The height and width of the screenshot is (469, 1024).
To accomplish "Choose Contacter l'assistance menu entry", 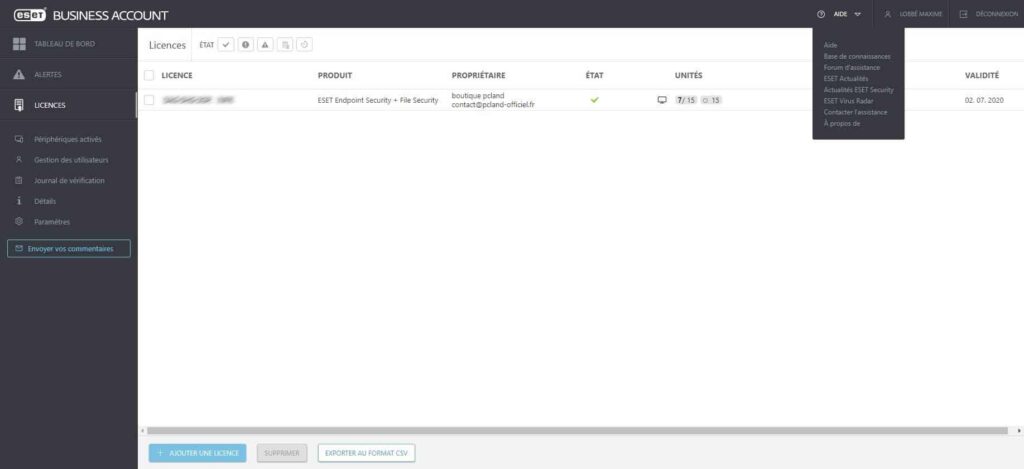I will (x=856, y=112).
